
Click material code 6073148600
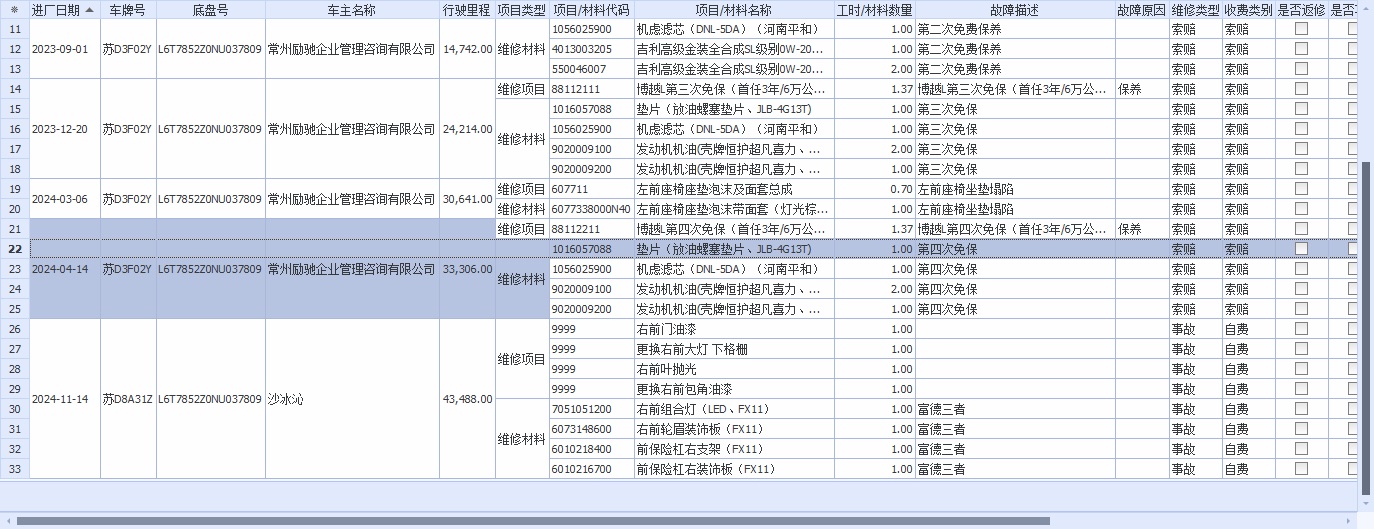coord(582,429)
